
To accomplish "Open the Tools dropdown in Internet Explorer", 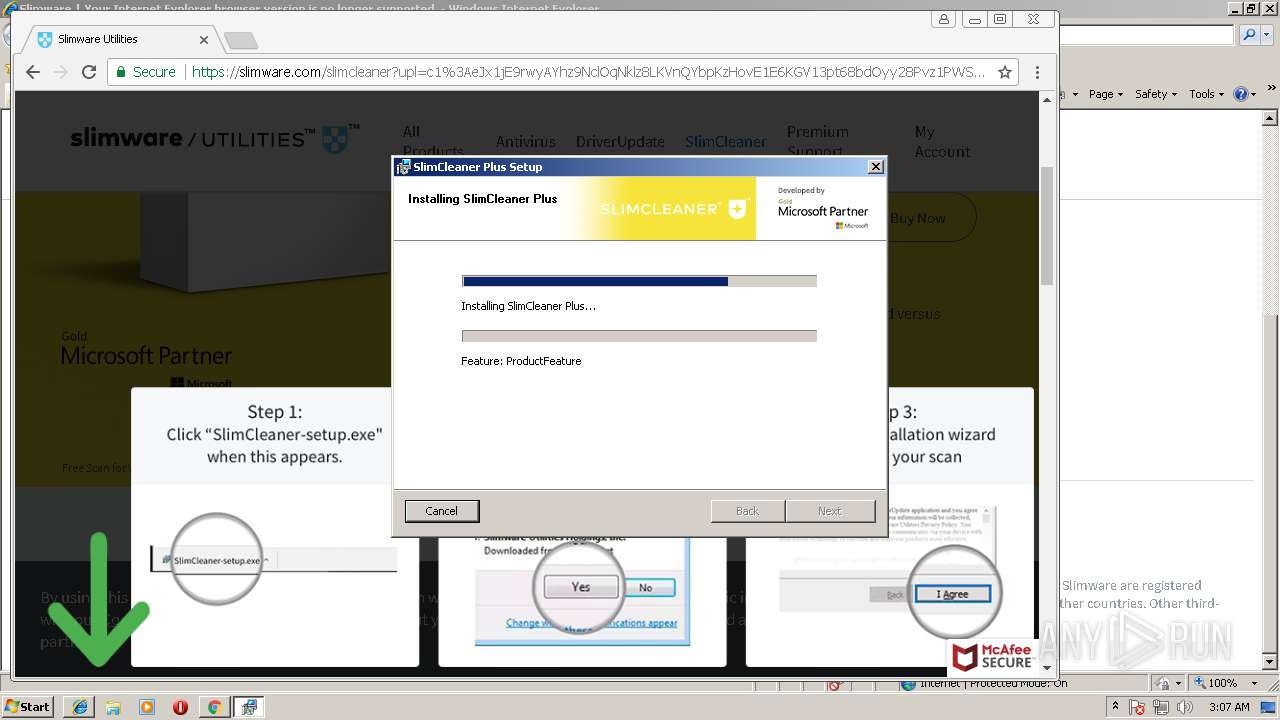I will click(1206, 94).
